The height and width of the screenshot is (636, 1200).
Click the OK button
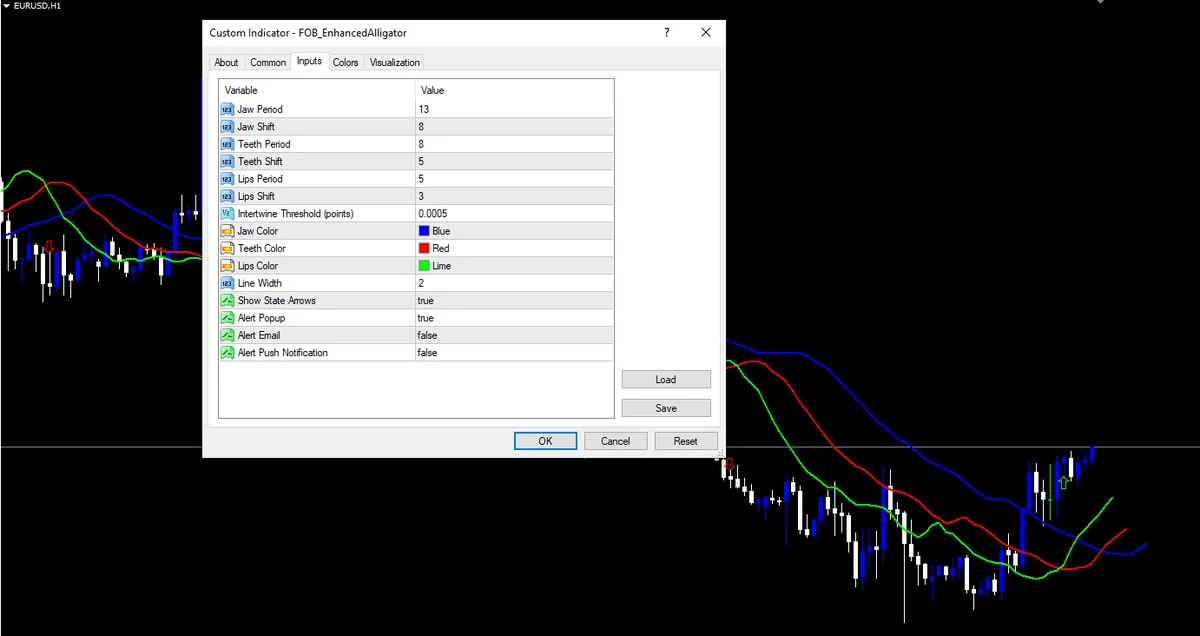click(545, 441)
